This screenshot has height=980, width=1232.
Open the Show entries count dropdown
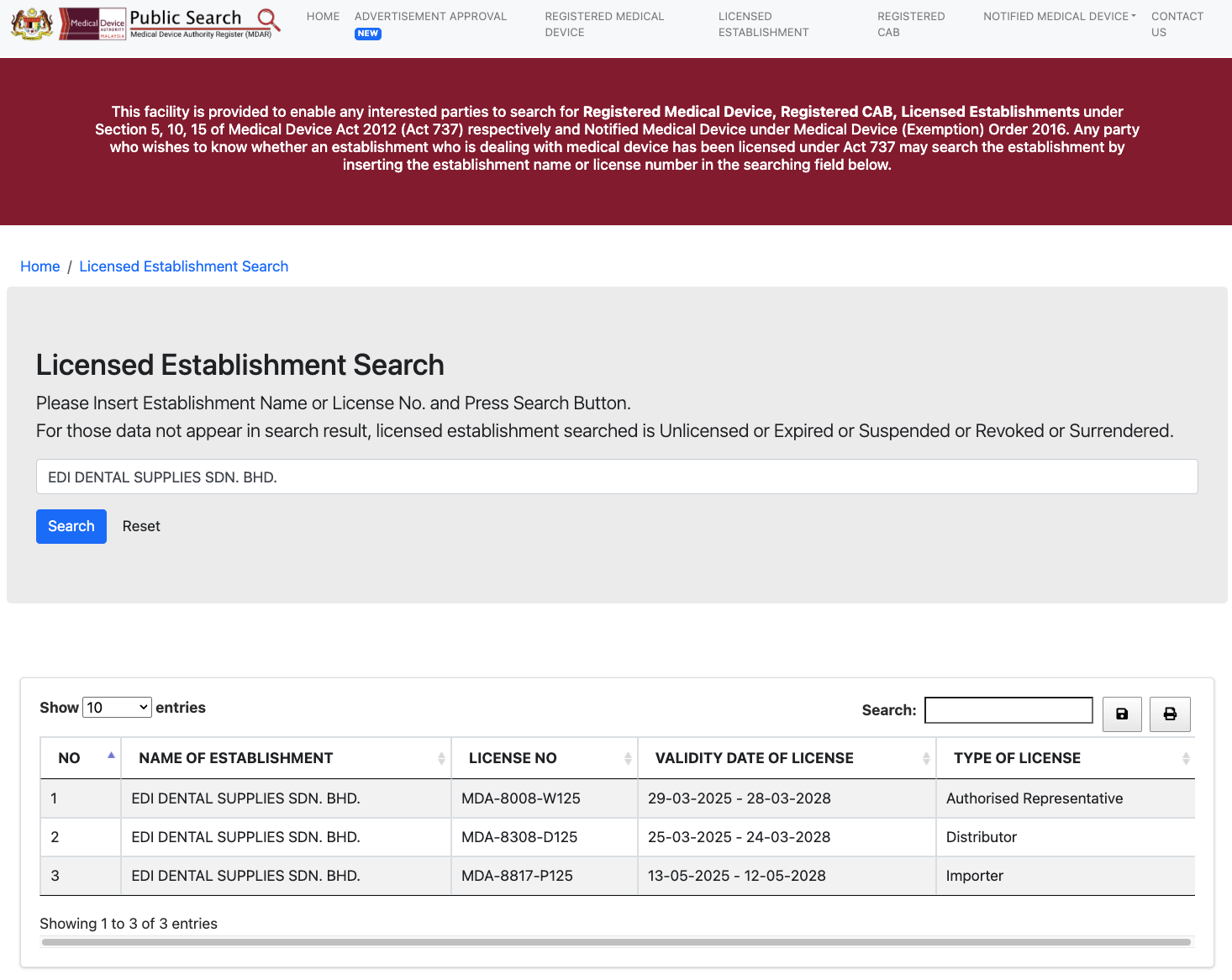coord(117,708)
